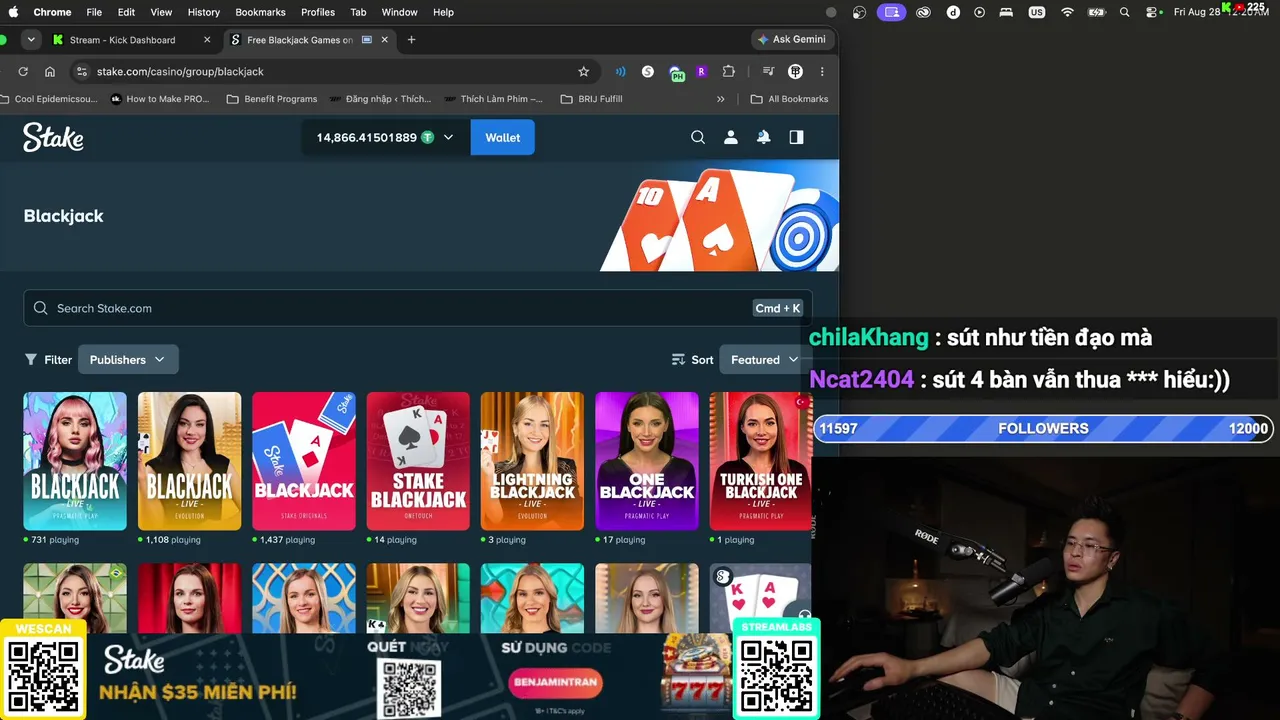This screenshot has height=720, width=1280.
Task: Open the Chrome media control icon
Action: [x=768, y=71]
